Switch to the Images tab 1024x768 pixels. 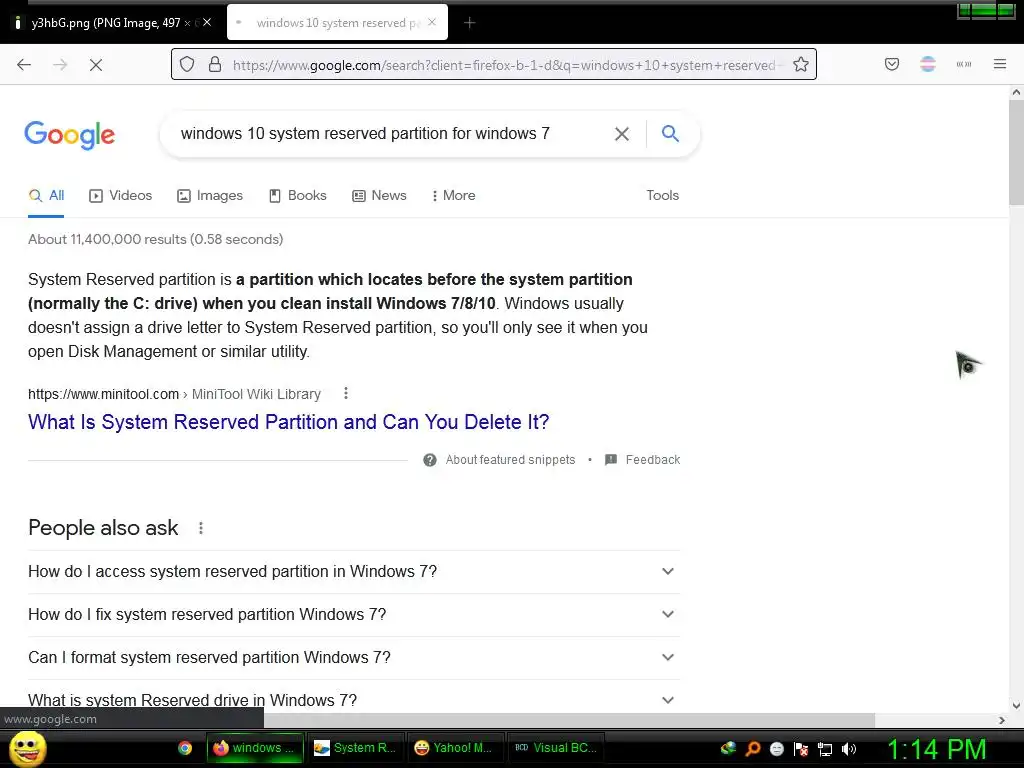tap(210, 195)
